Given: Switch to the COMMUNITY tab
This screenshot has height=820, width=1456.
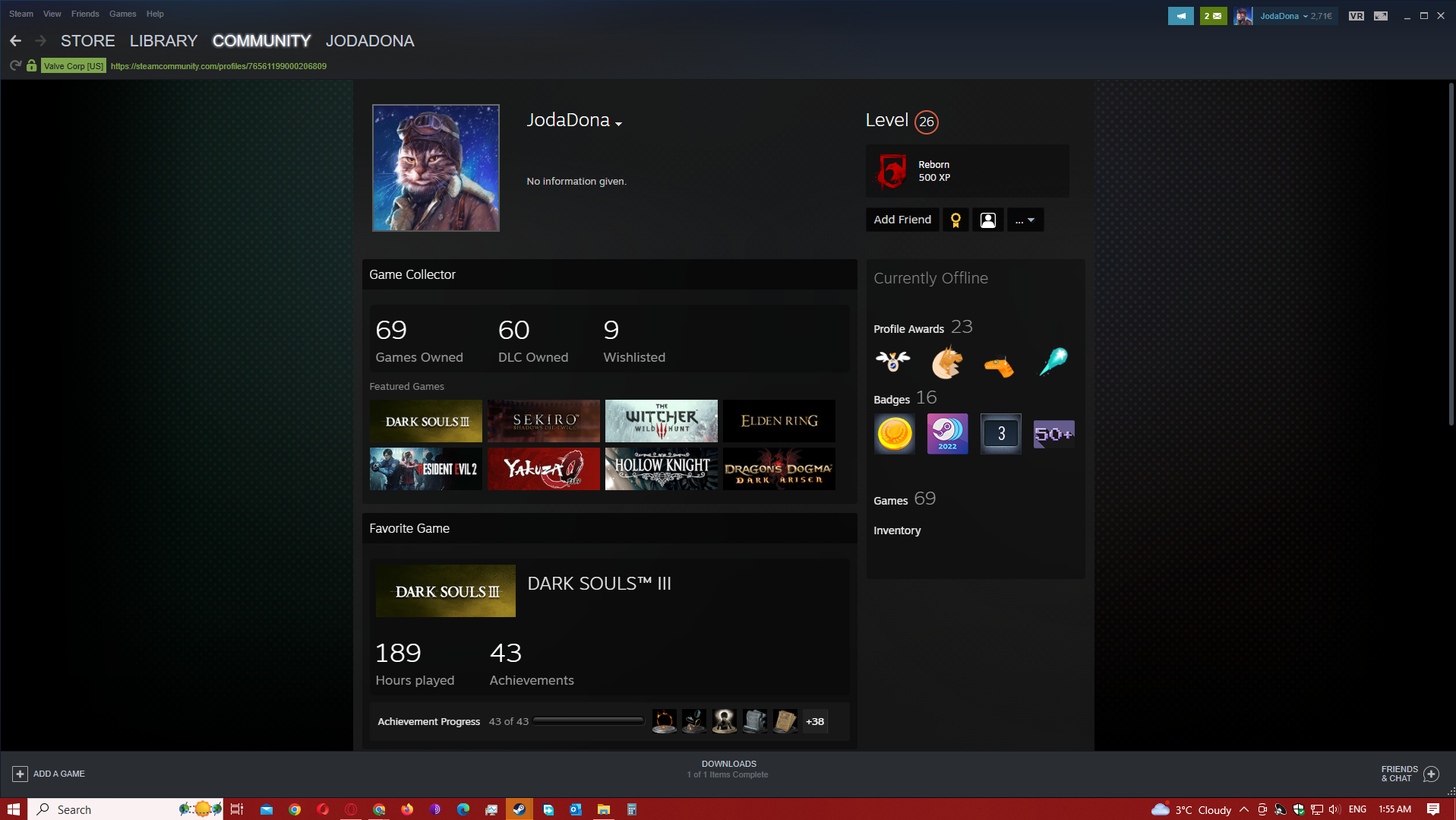Looking at the screenshot, I should (x=261, y=41).
